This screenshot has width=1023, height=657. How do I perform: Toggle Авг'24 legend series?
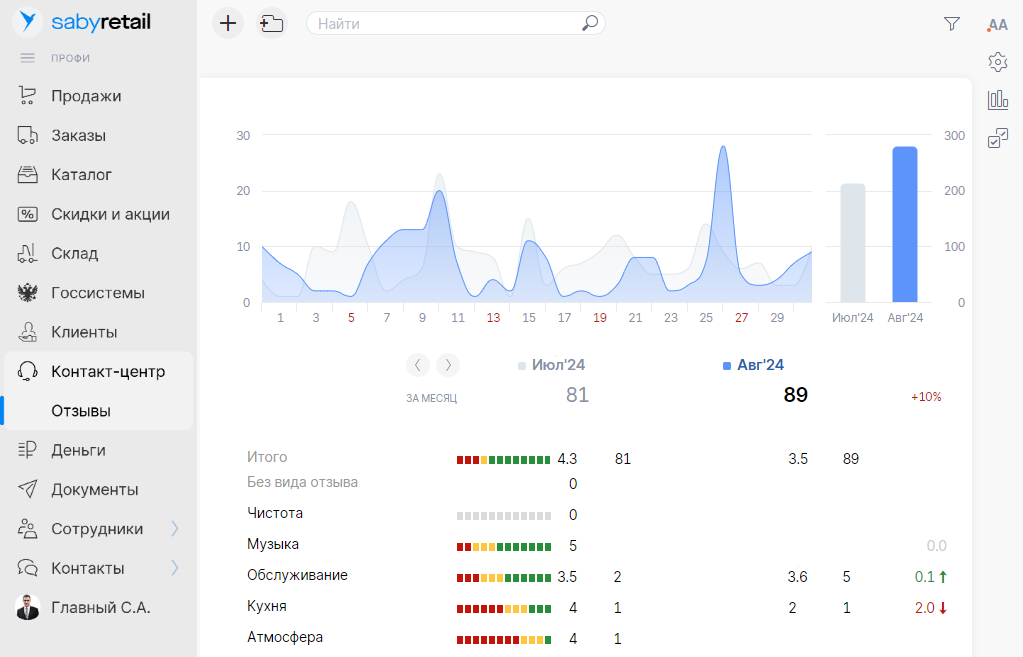click(x=753, y=365)
